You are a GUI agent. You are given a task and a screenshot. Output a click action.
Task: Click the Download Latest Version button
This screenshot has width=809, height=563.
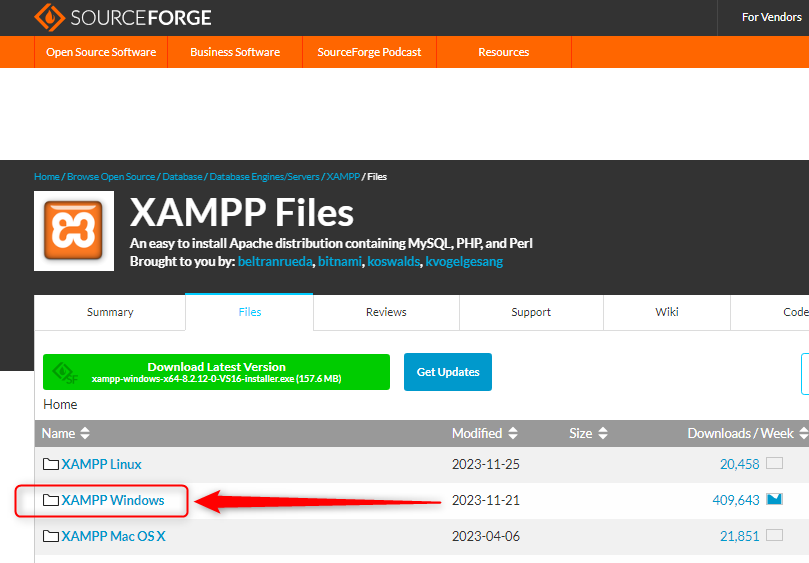click(x=216, y=372)
